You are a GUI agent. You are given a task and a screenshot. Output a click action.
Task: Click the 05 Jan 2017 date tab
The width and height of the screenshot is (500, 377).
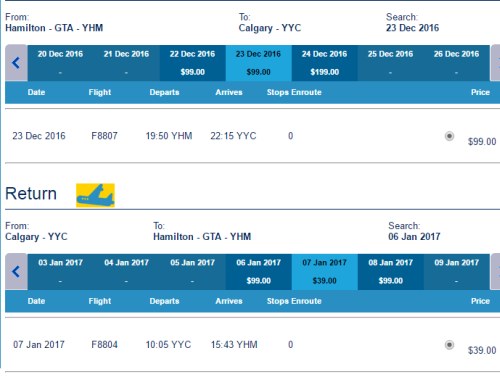[193, 272]
